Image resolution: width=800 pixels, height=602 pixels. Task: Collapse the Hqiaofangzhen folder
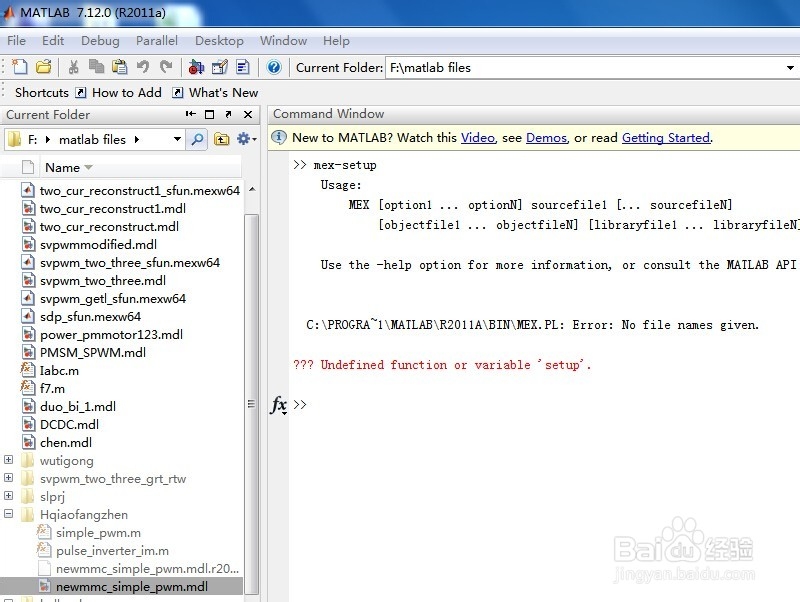point(9,514)
